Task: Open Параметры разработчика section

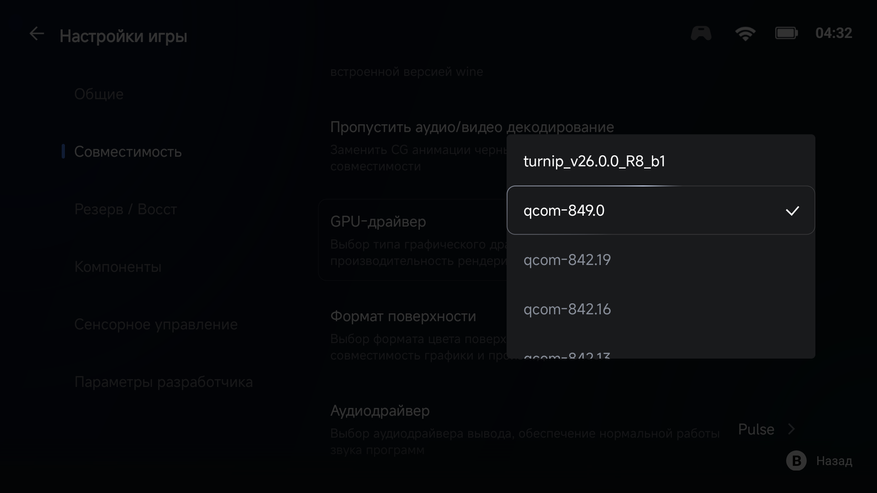Action: click(163, 382)
